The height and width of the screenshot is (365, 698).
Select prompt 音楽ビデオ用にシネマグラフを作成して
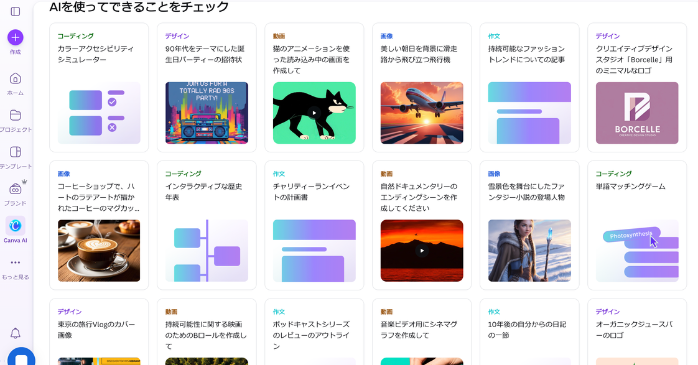(419, 330)
